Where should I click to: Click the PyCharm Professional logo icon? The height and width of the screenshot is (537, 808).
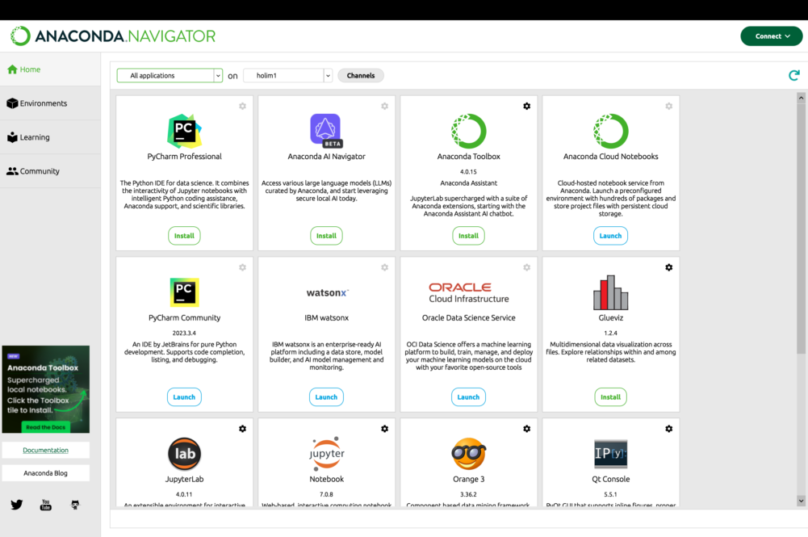click(x=184, y=130)
